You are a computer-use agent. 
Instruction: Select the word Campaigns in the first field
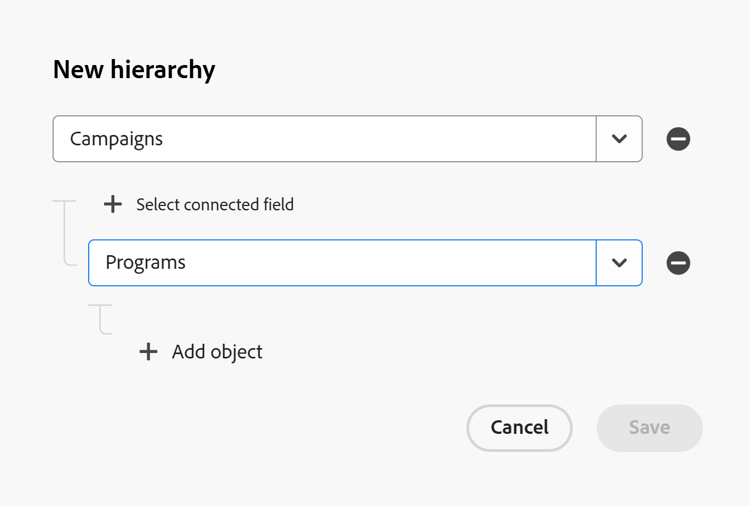[x=116, y=139]
